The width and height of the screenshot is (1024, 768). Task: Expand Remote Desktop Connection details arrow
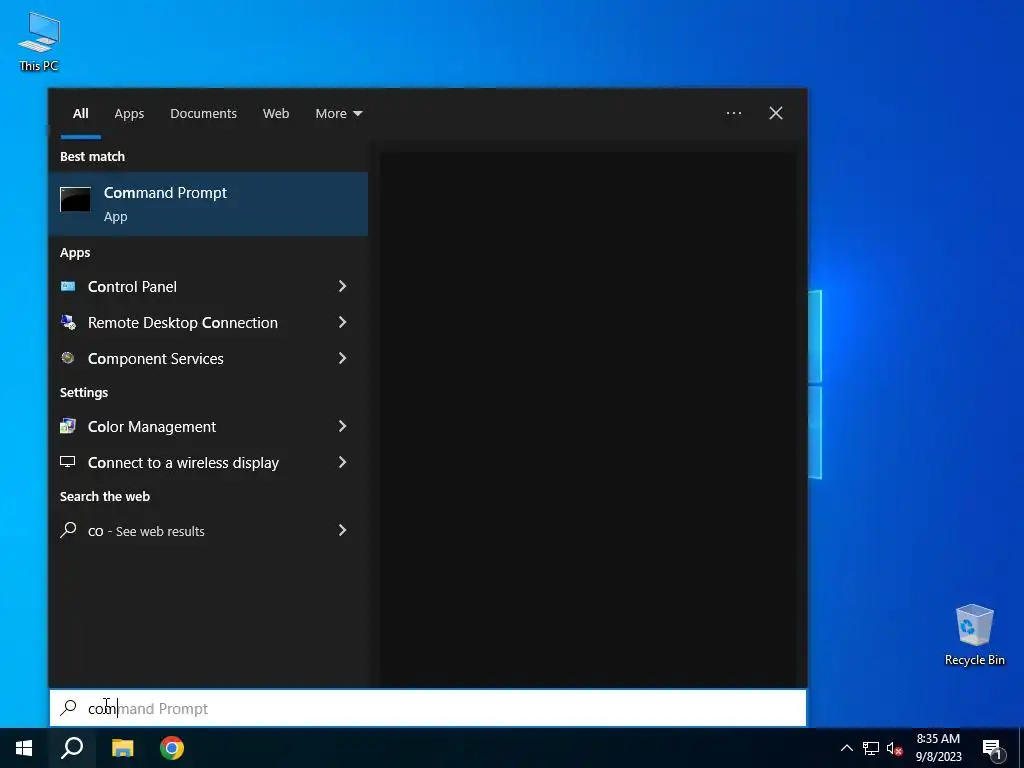coord(342,322)
